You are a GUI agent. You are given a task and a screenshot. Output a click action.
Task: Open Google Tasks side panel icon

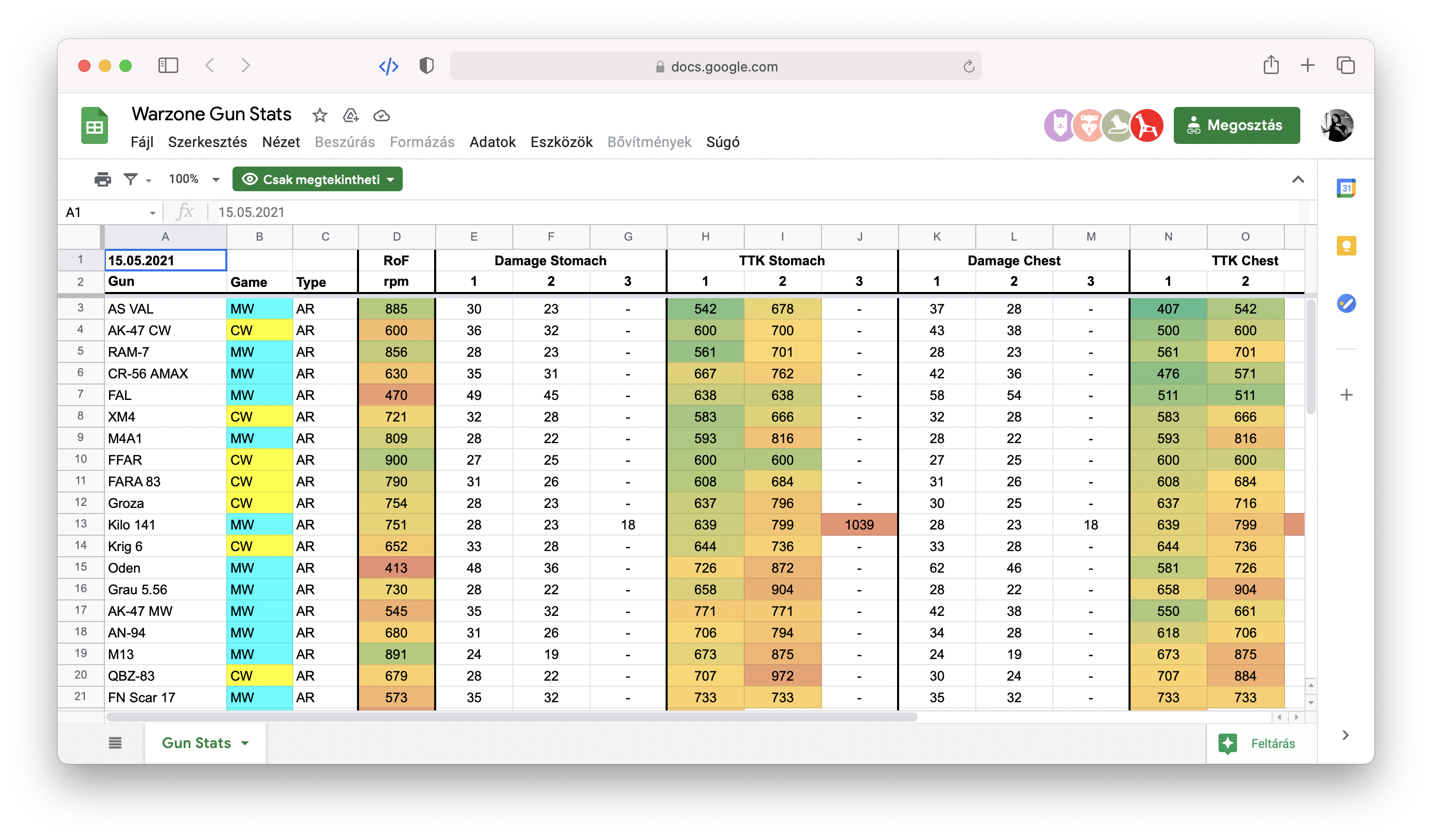pos(1346,303)
